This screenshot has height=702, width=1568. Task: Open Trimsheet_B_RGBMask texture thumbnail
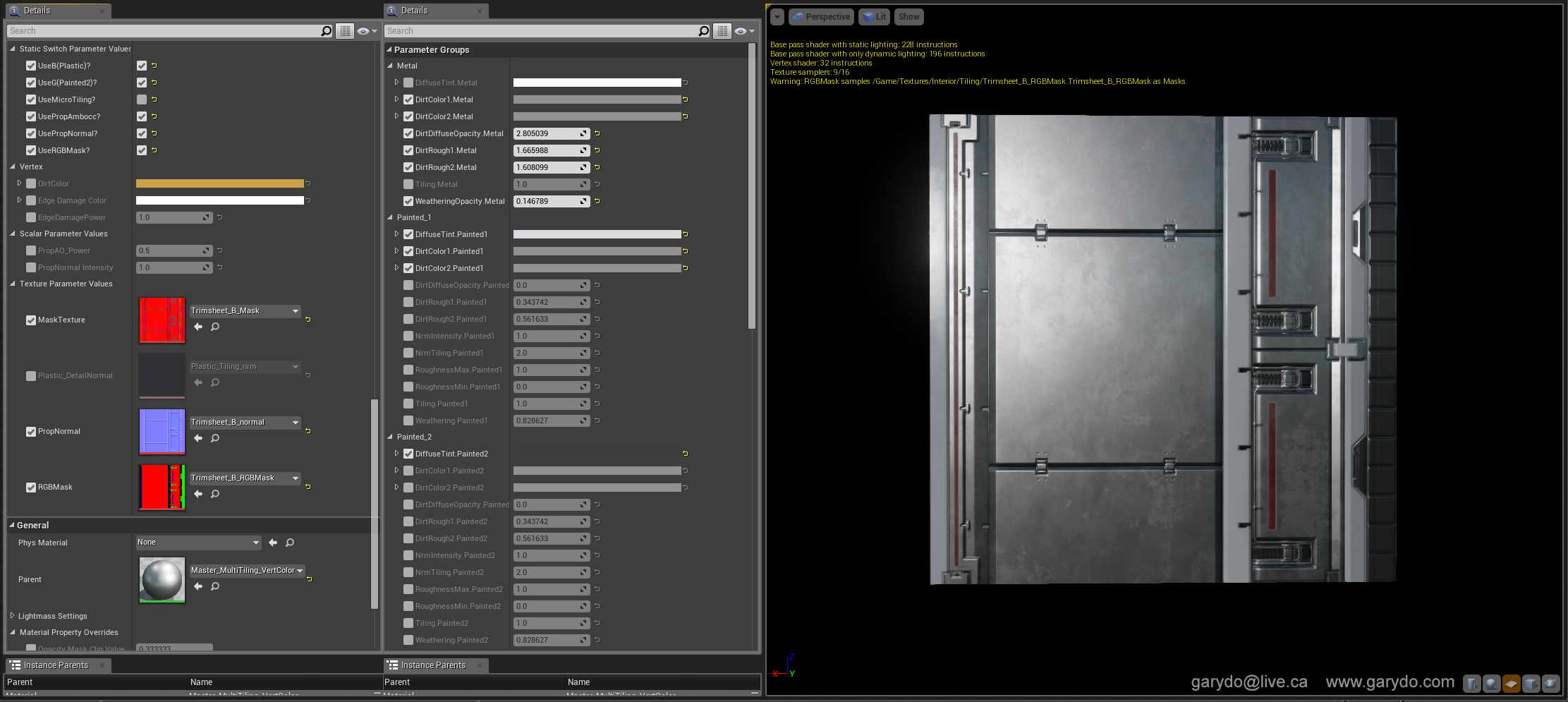(x=162, y=487)
